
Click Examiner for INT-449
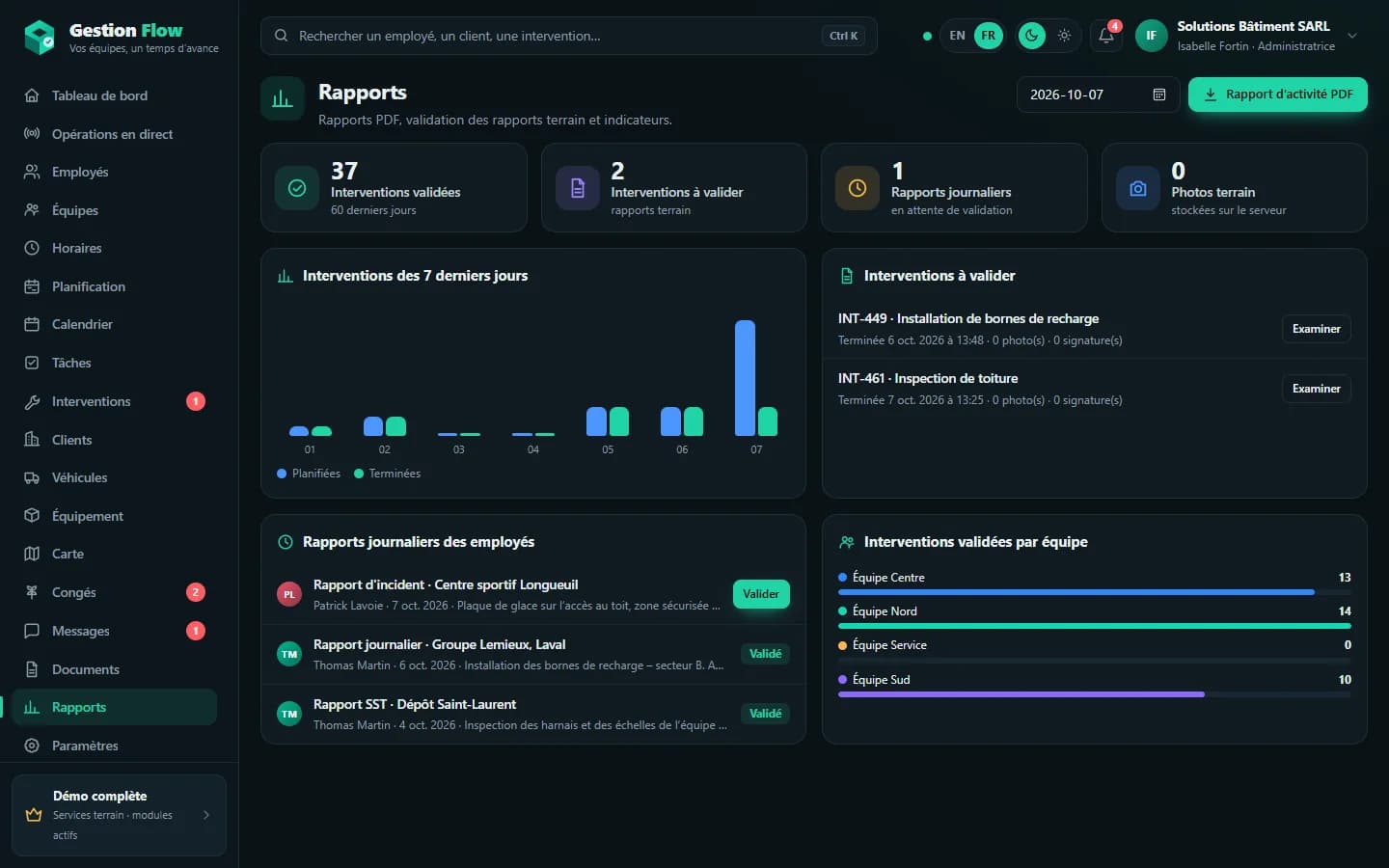pos(1316,329)
